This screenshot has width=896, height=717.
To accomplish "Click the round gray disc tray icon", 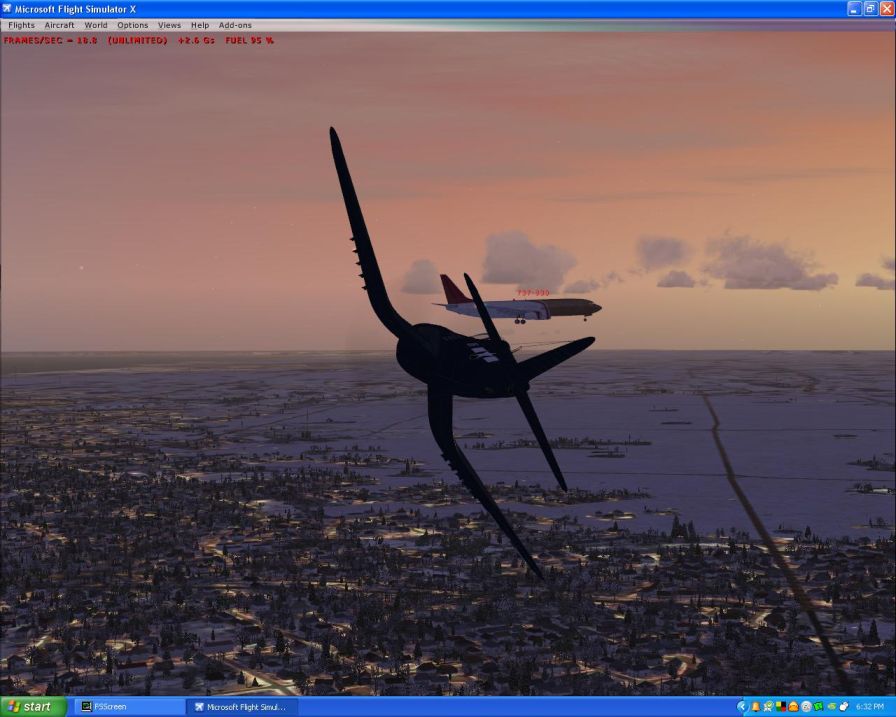I will 805,707.
